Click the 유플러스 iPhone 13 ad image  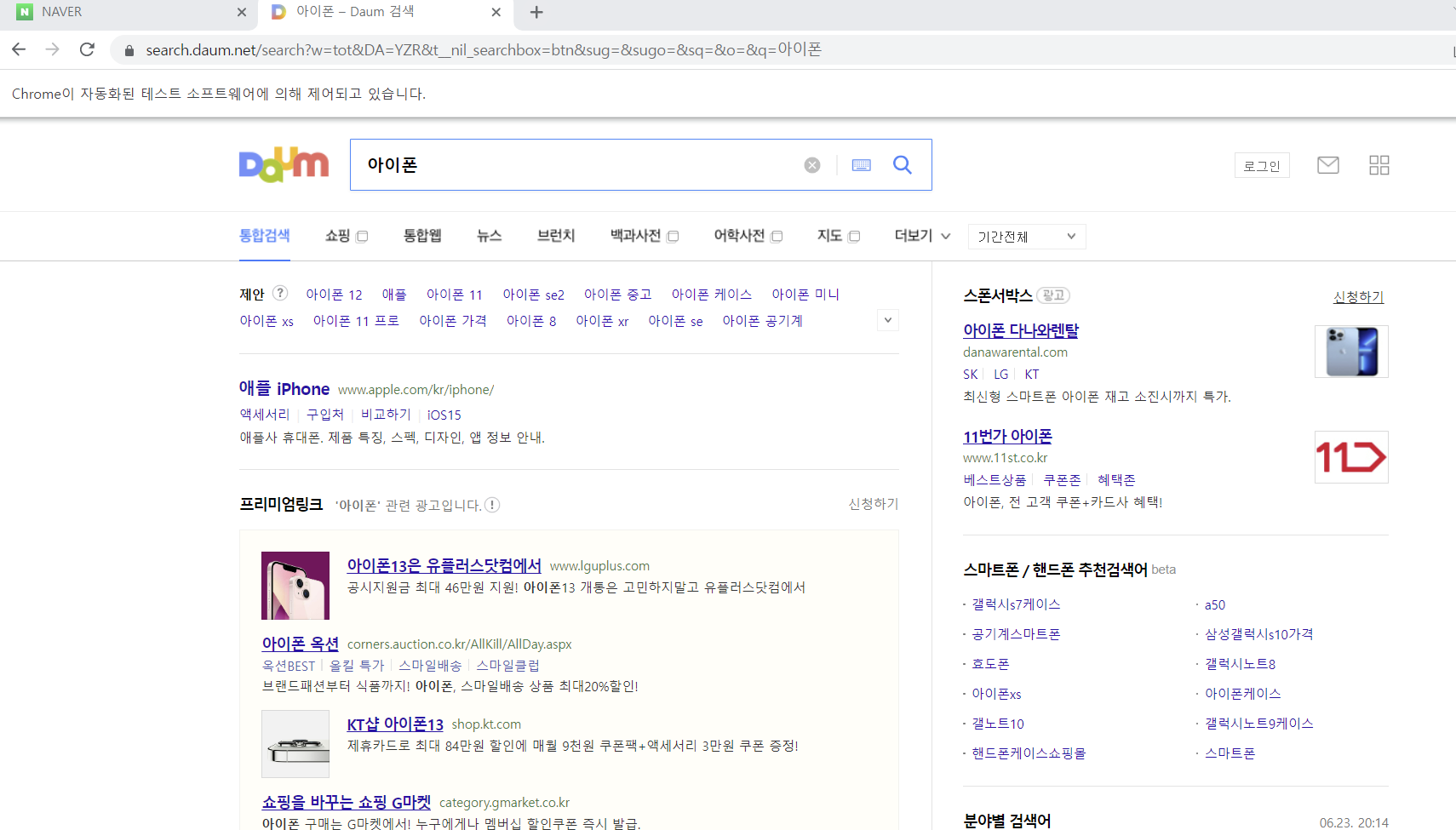tap(295, 586)
